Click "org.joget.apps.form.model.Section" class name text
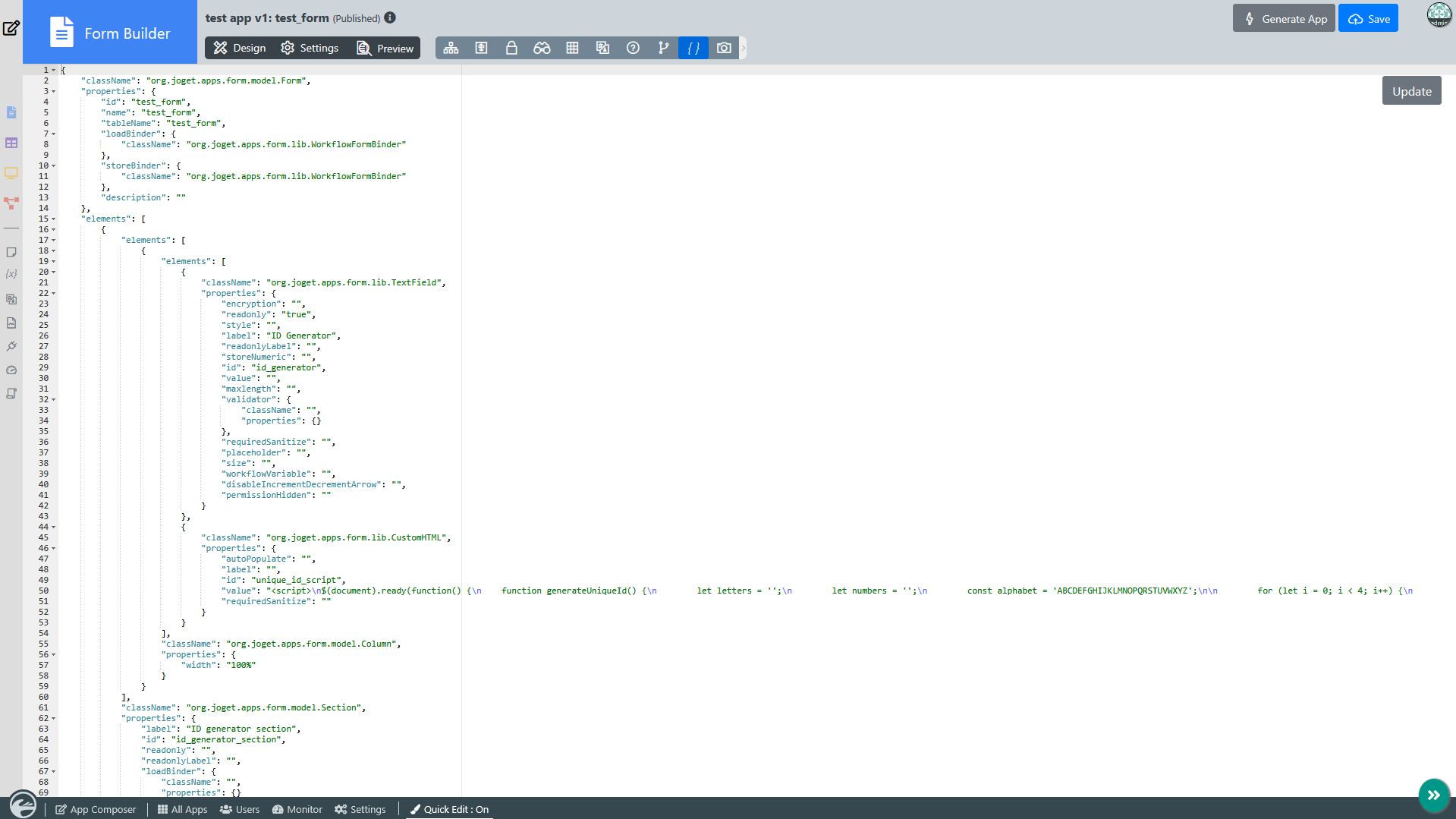The image size is (1456, 819). [273, 707]
